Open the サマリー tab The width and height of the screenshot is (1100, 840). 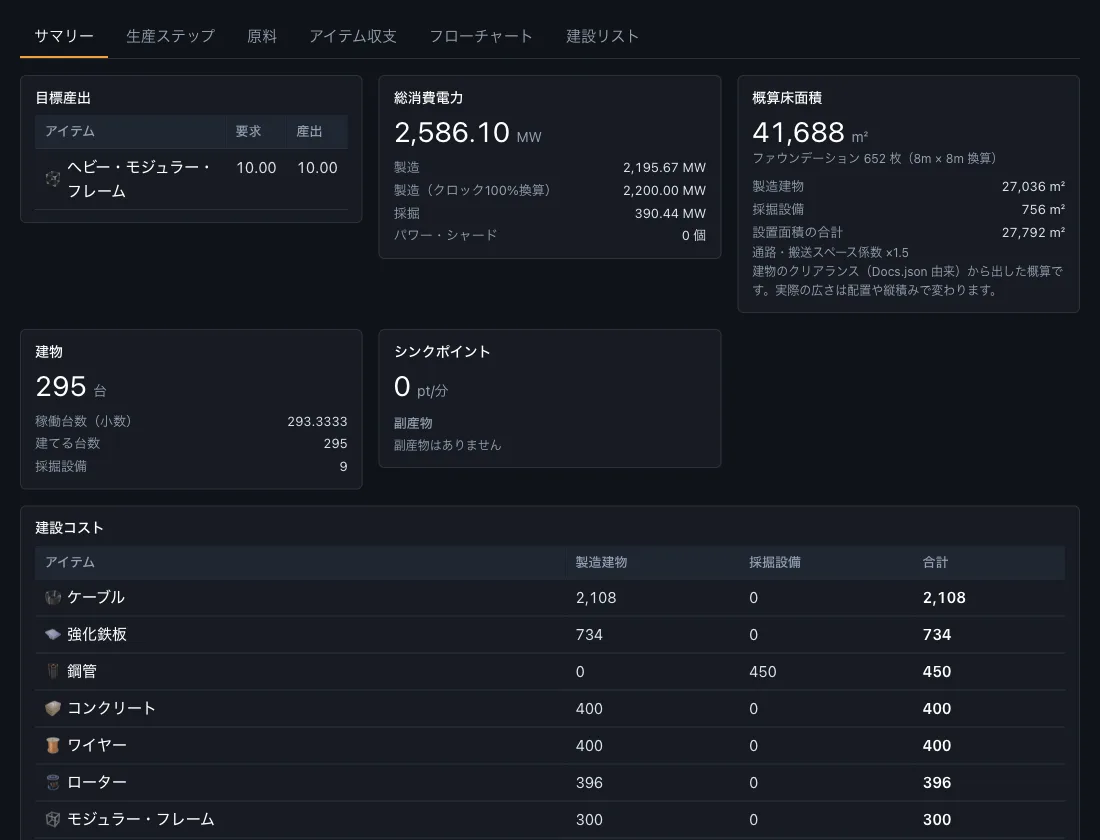click(64, 36)
